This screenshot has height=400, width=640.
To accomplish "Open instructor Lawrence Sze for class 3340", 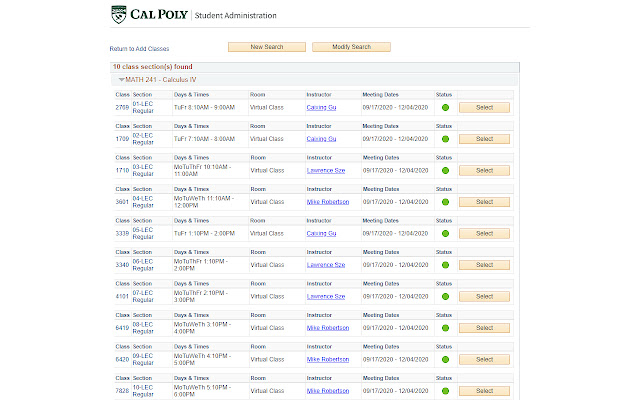I will pyautogui.click(x=326, y=265).
